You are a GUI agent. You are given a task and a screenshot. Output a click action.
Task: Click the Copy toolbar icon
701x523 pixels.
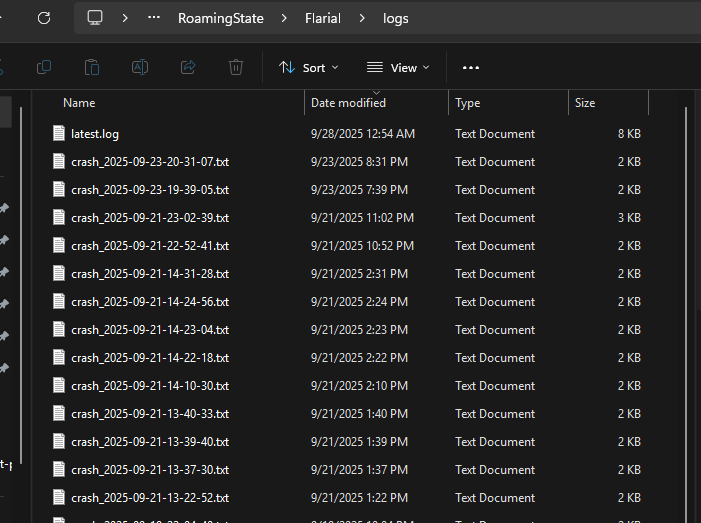44,67
